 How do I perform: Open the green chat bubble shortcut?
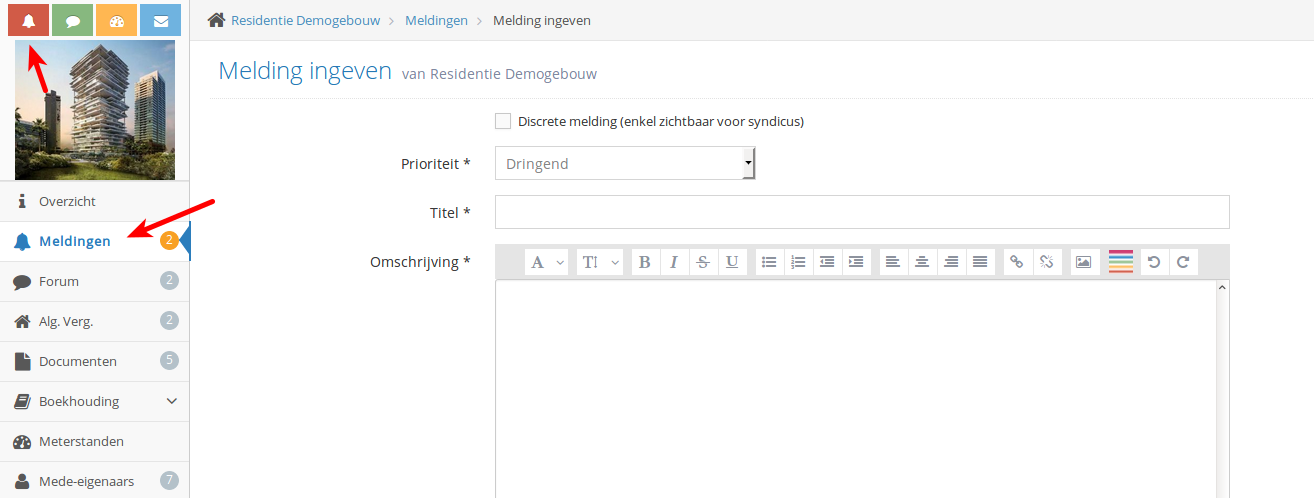(73, 21)
